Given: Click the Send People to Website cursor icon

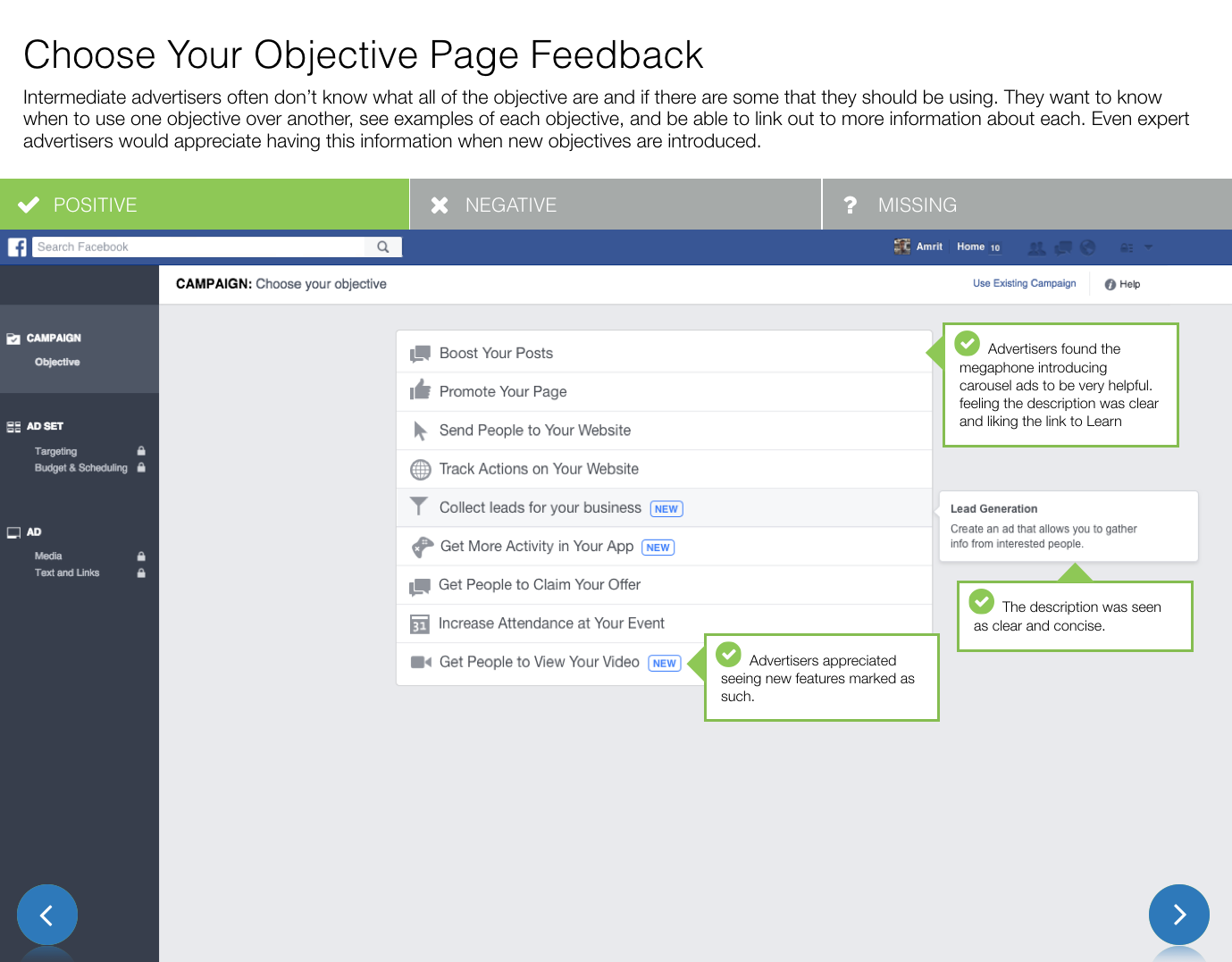Looking at the screenshot, I should click(x=420, y=431).
